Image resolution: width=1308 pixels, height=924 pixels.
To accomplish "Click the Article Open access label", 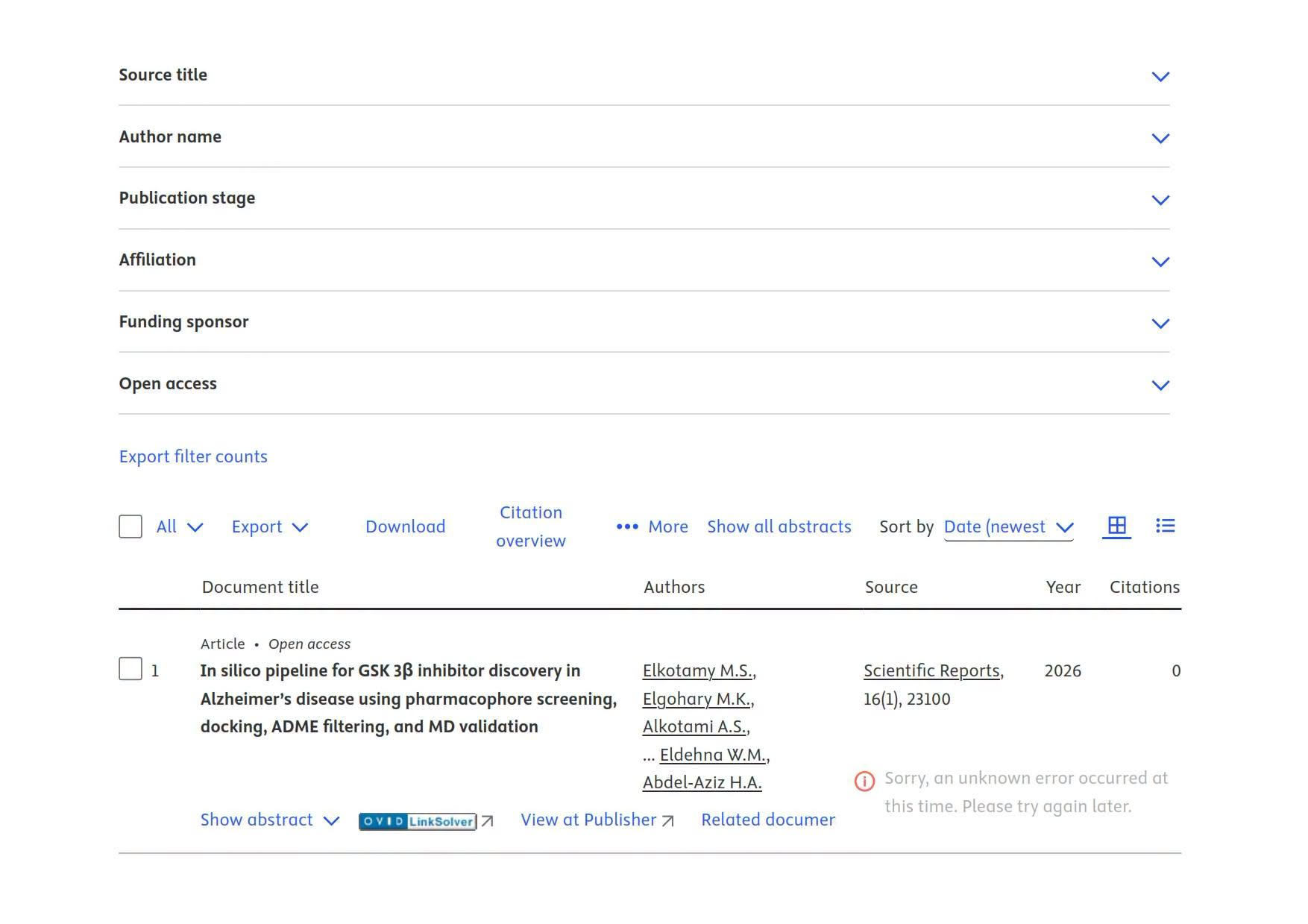I will (275, 644).
